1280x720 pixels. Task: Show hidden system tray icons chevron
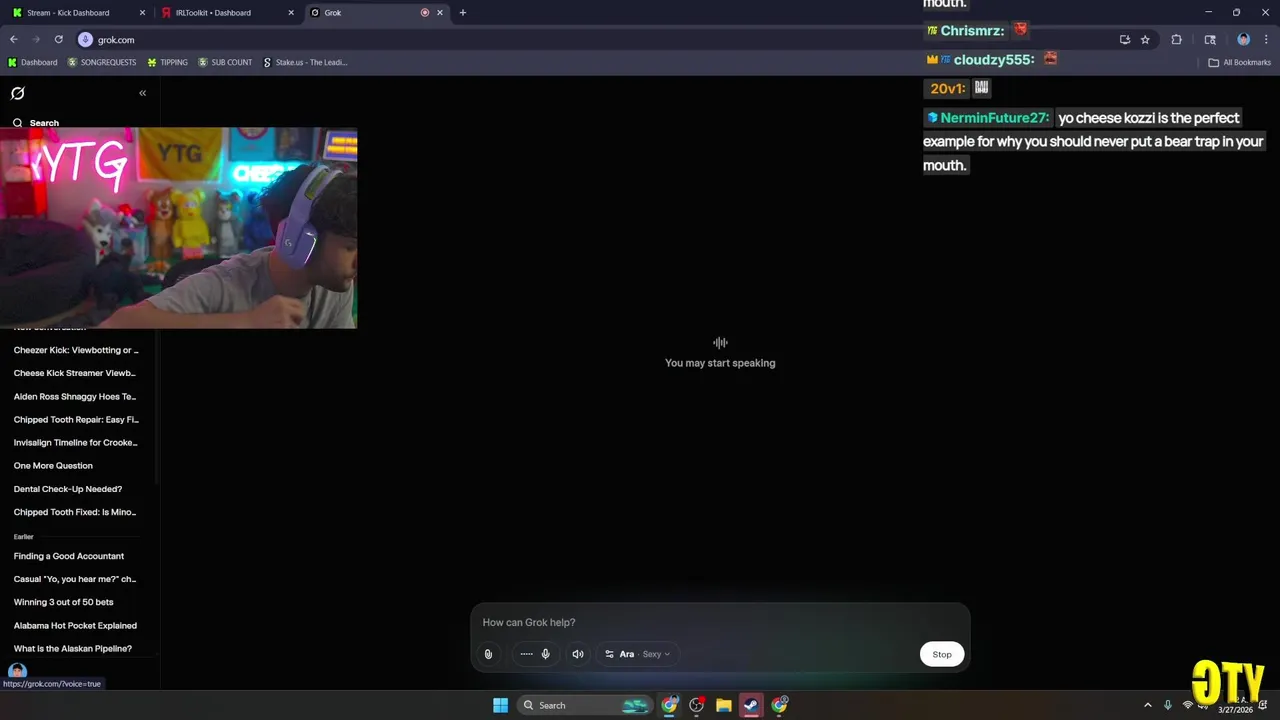(1148, 705)
